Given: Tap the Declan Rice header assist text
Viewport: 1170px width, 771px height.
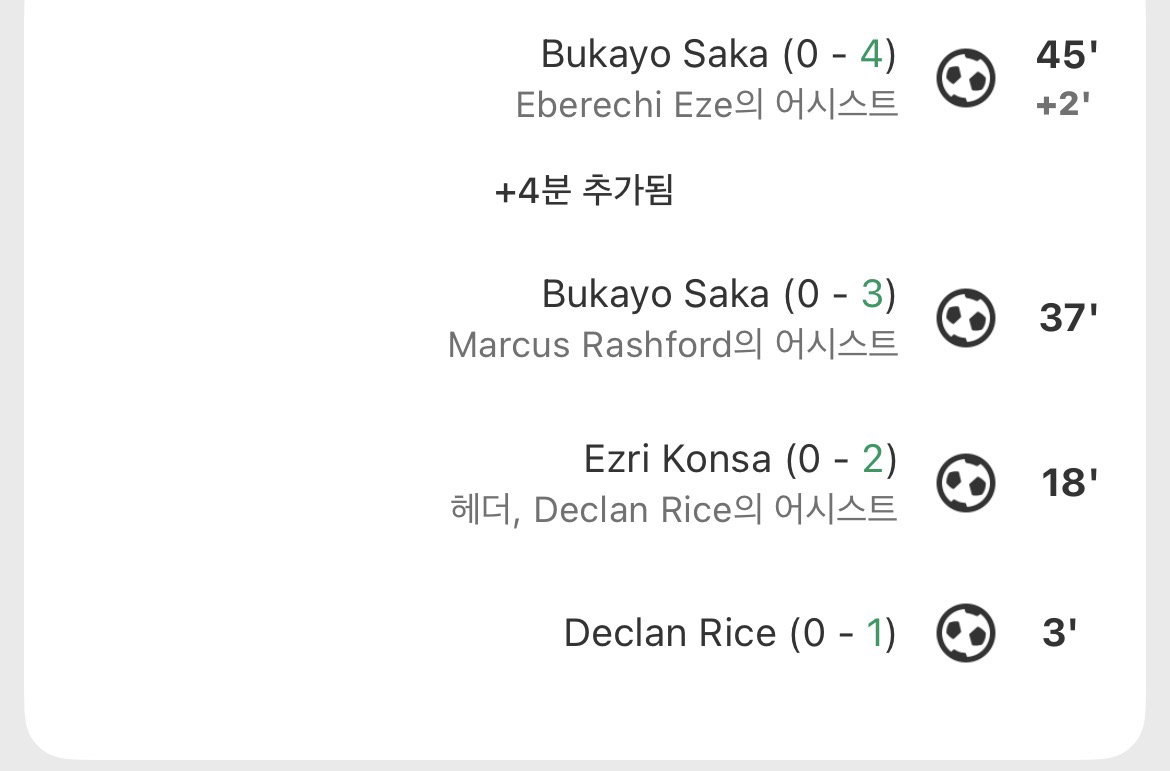Looking at the screenshot, I should coord(673,510).
